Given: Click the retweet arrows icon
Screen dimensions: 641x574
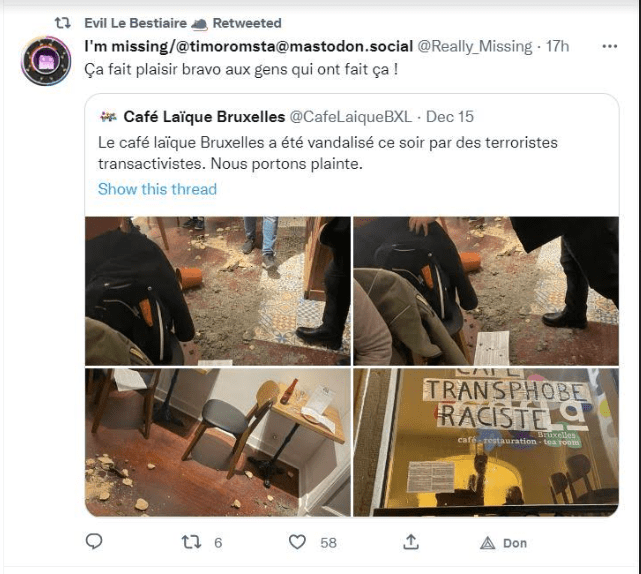Looking at the screenshot, I should (191, 542).
